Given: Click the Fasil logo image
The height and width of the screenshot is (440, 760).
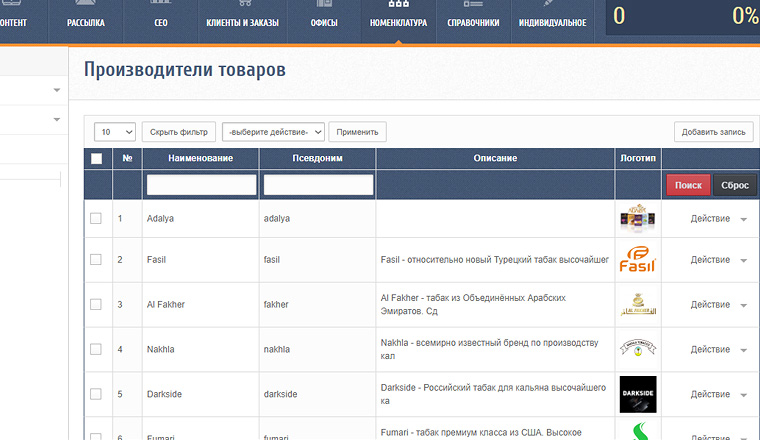Looking at the screenshot, I should point(638,260).
